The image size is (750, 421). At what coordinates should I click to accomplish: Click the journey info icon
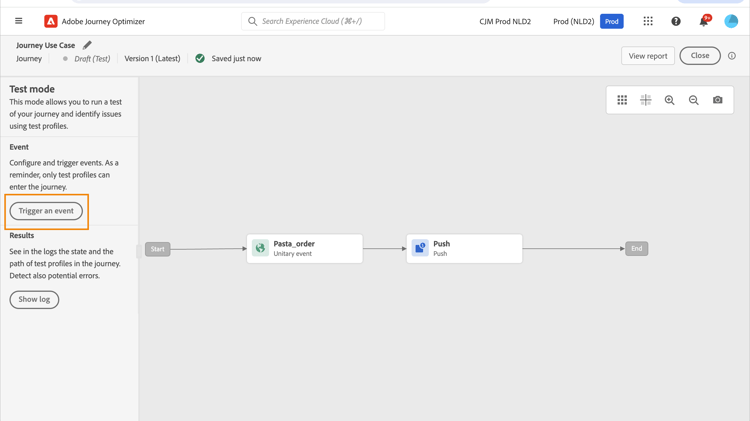(732, 56)
